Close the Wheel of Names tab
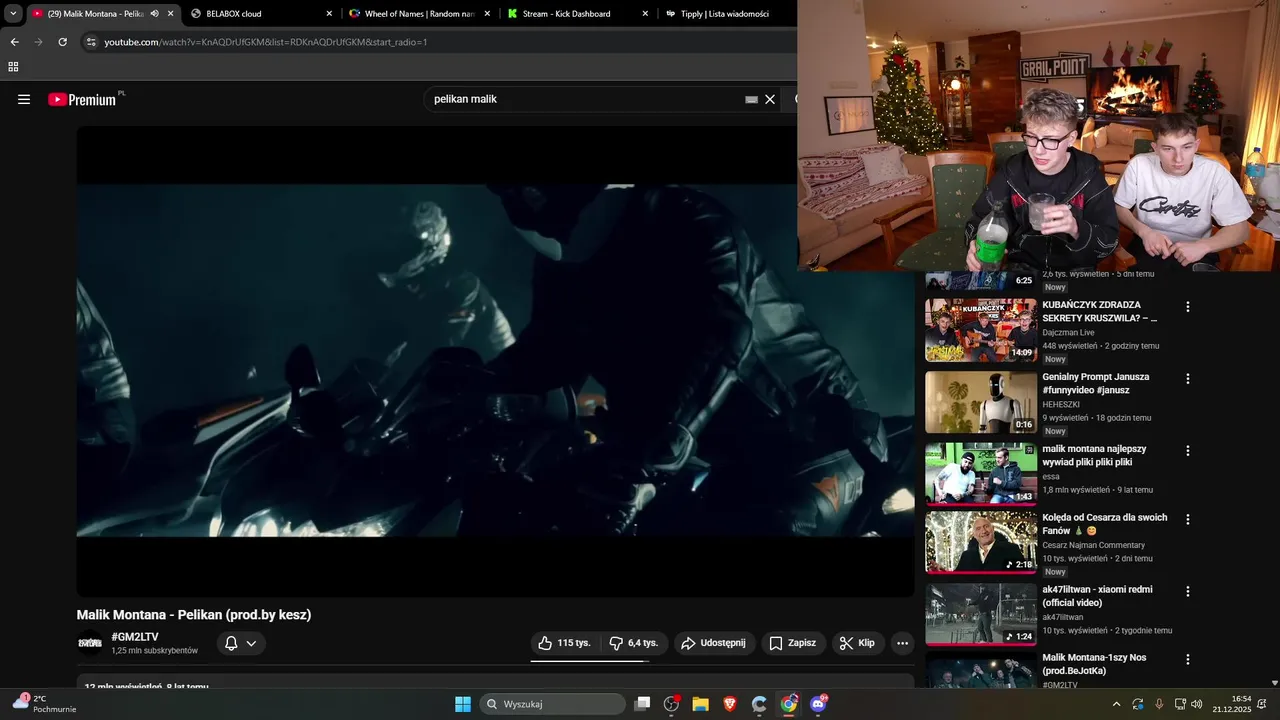Image resolution: width=1280 pixels, height=720 pixels. 487,14
